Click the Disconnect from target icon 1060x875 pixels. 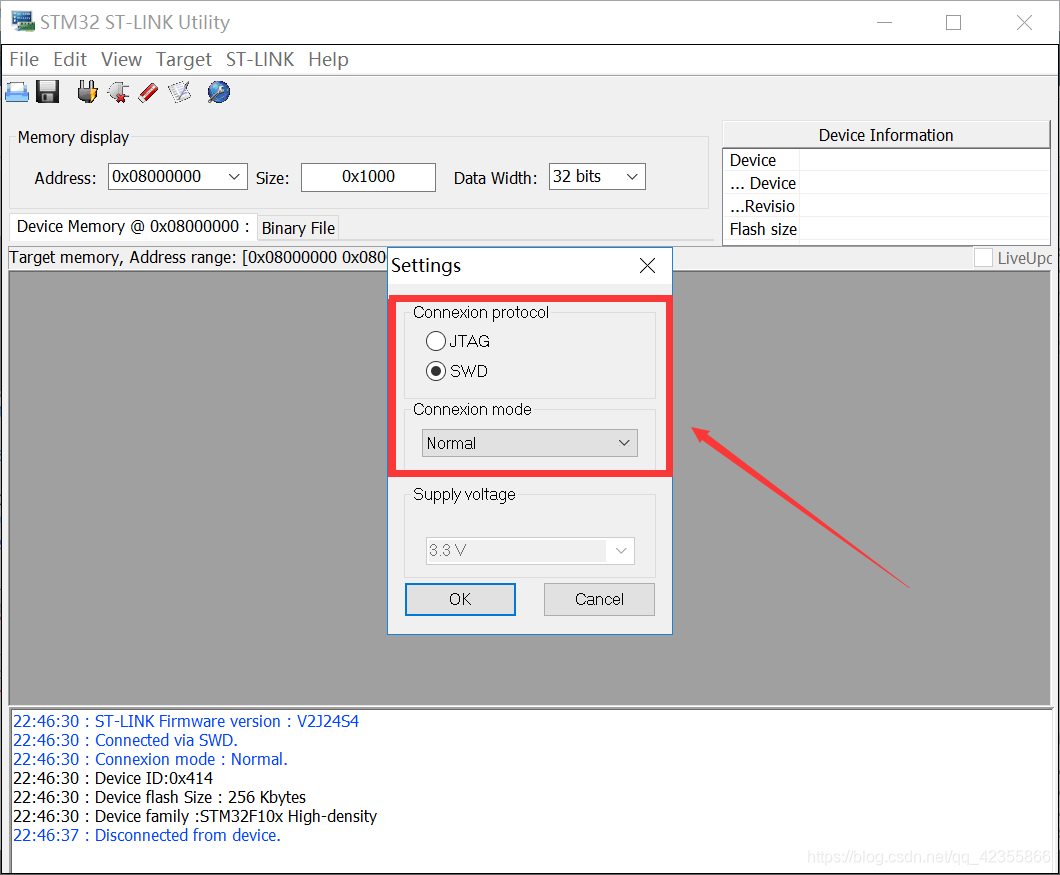(118, 92)
